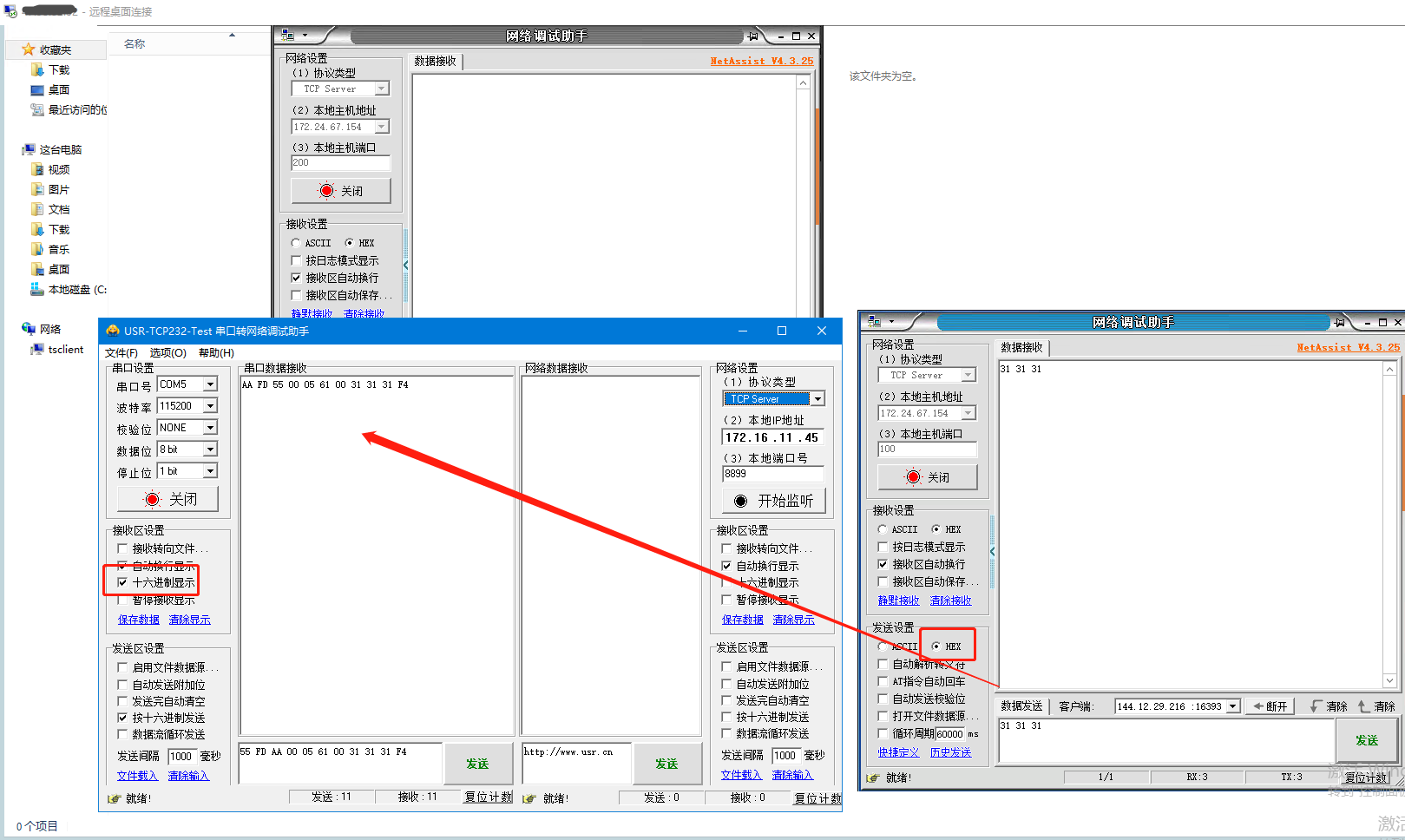This screenshot has height=840, width=1405.
Task: Click the remote desktop connection icon in title bar
Action: (x=10, y=11)
